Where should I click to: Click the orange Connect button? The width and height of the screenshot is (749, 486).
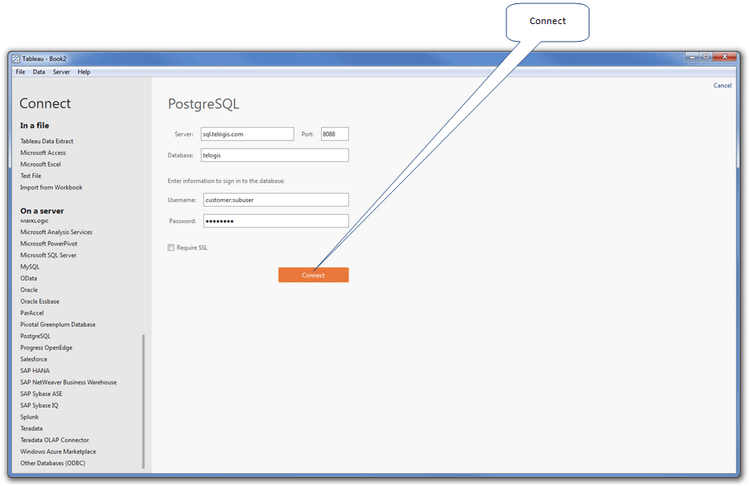tap(313, 275)
